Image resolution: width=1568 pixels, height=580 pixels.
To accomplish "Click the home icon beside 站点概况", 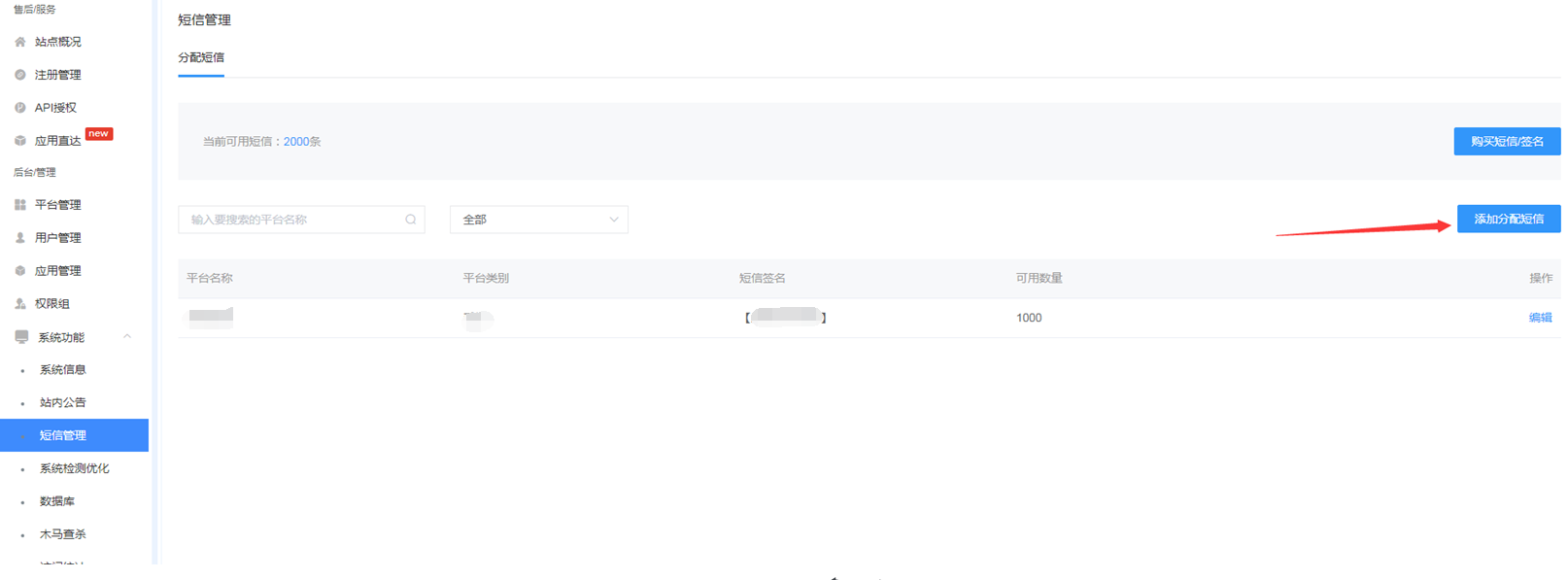I will tap(20, 42).
